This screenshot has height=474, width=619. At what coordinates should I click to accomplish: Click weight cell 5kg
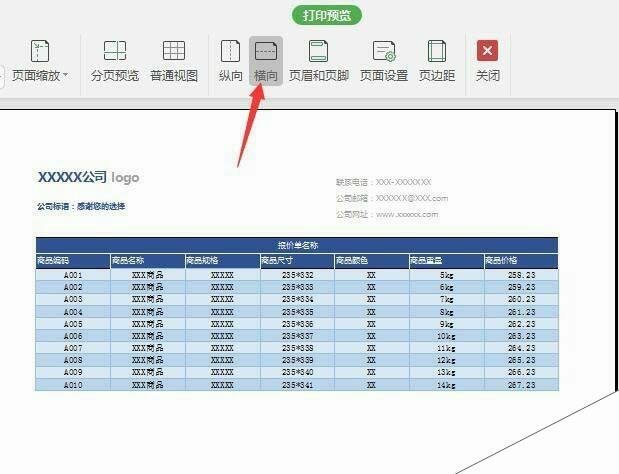[x=446, y=275]
